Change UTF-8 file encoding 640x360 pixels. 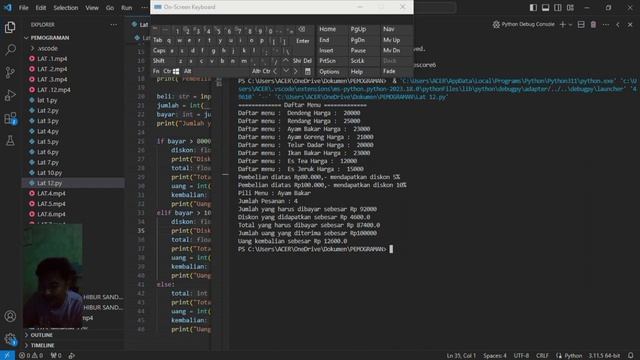coord(521,356)
